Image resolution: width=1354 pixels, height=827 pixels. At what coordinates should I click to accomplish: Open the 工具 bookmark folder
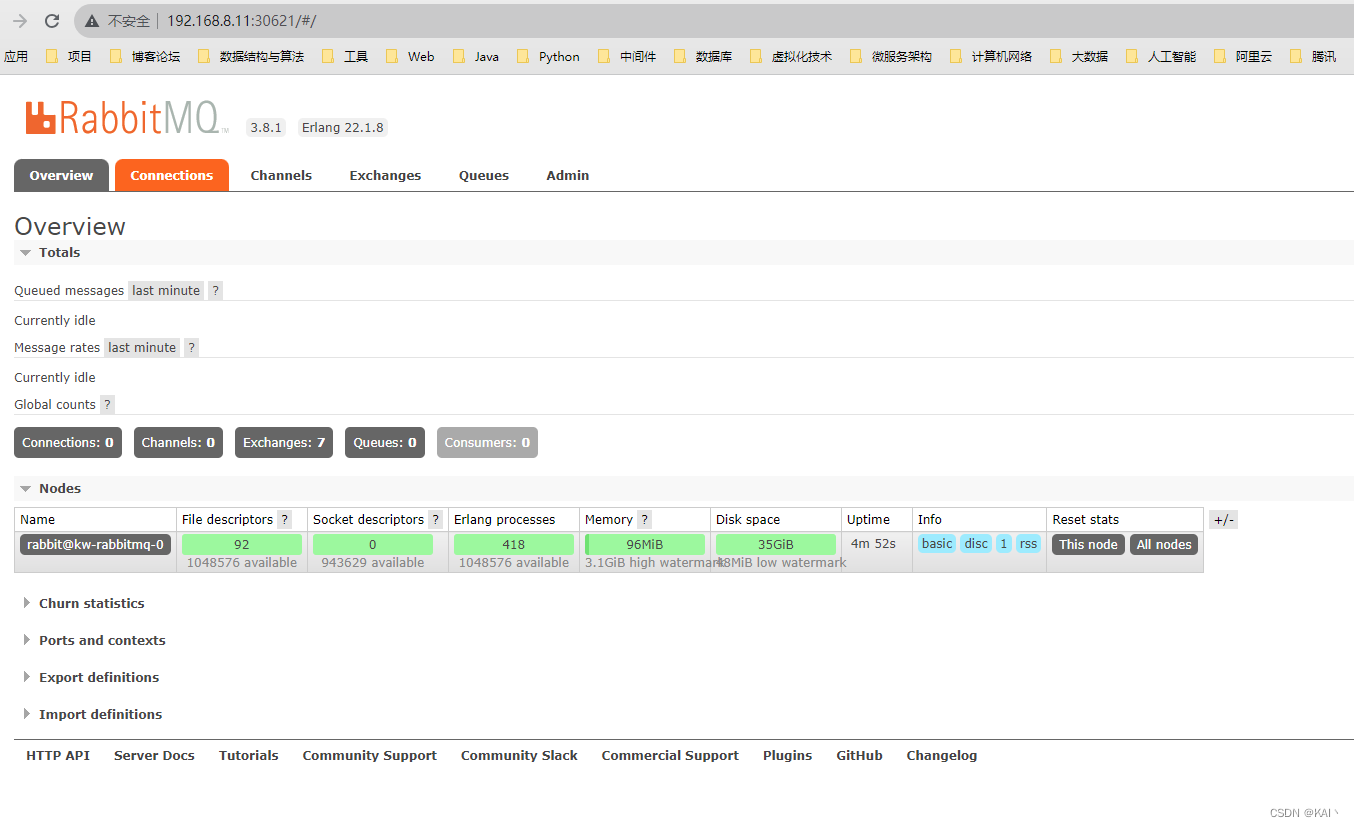pyautogui.click(x=345, y=57)
